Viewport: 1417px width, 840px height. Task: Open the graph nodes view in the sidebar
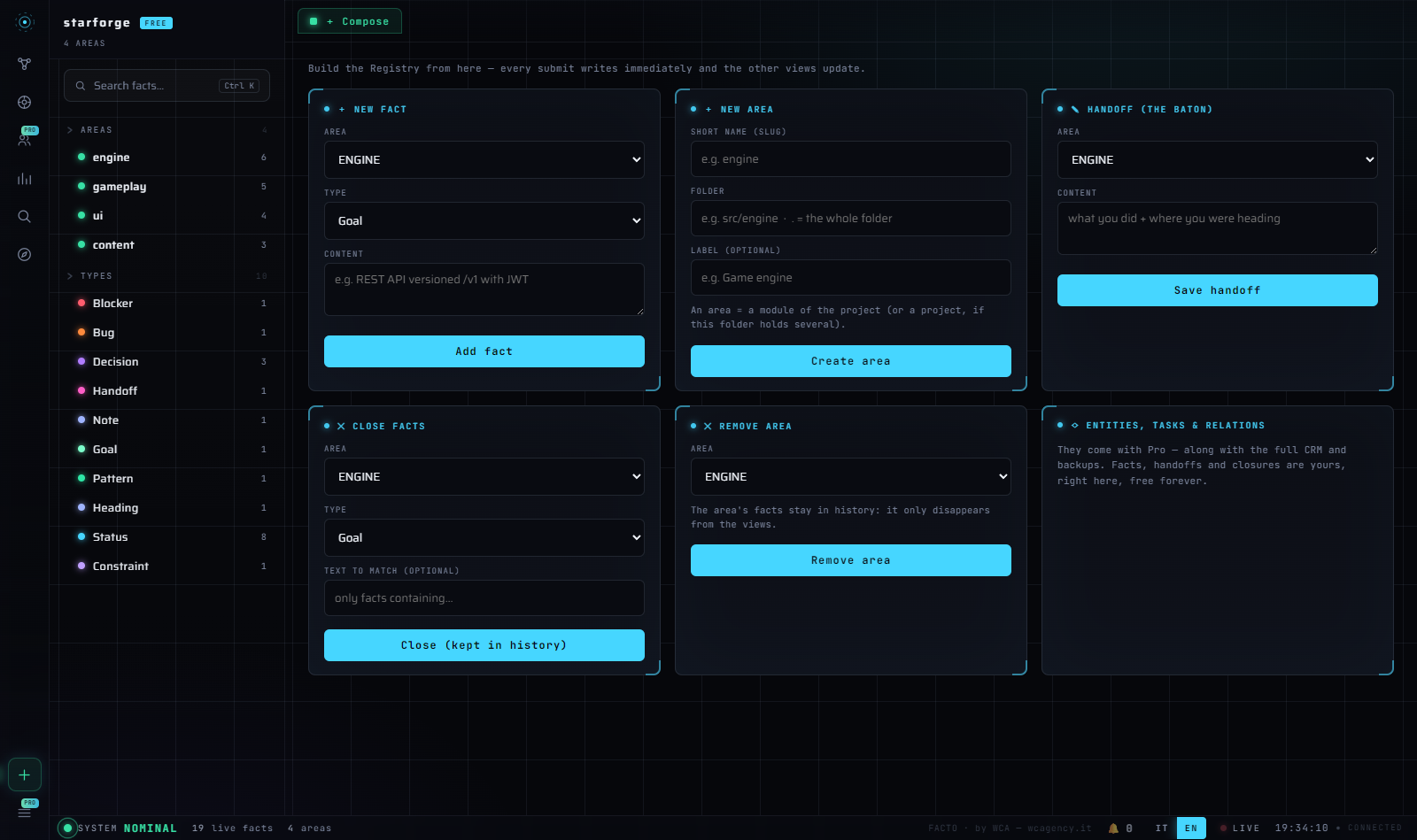(25, 64)
